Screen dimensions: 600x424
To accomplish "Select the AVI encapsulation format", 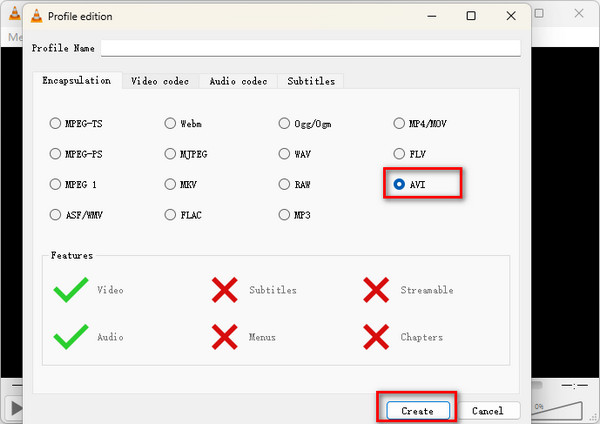I will pos(400,184).
